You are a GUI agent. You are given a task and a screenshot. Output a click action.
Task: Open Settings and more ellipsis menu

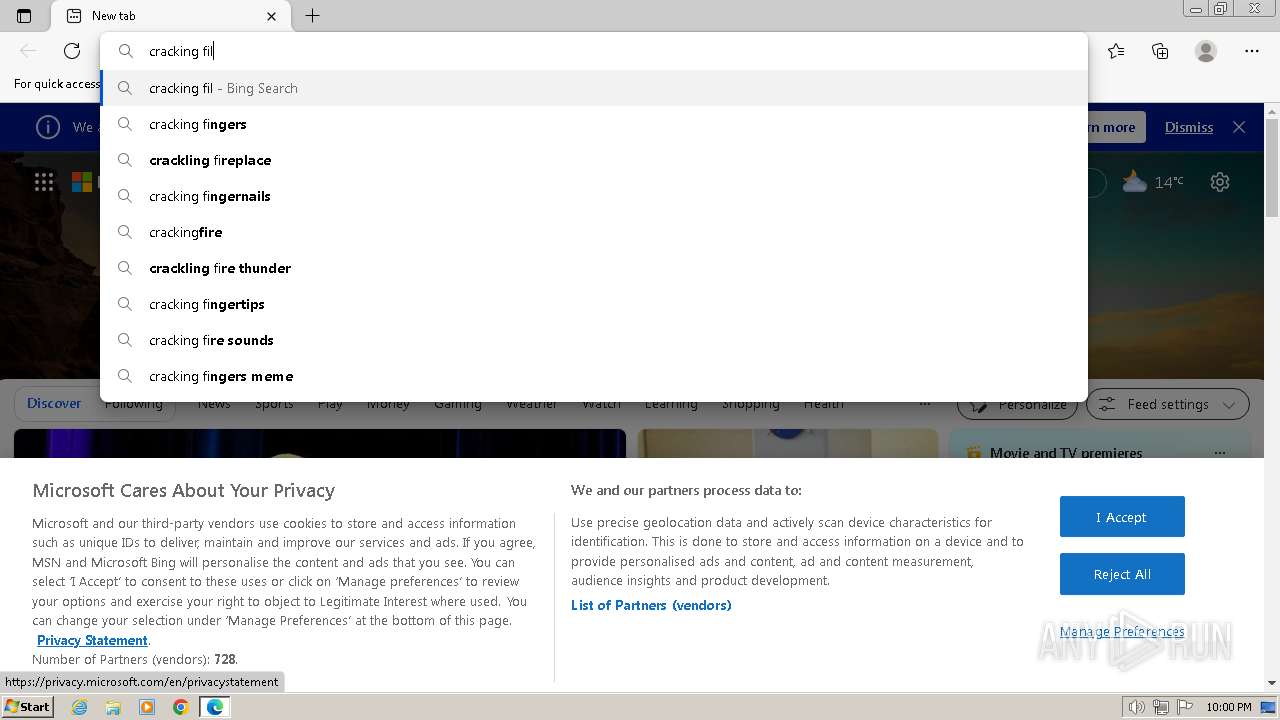click(1252, 51)
